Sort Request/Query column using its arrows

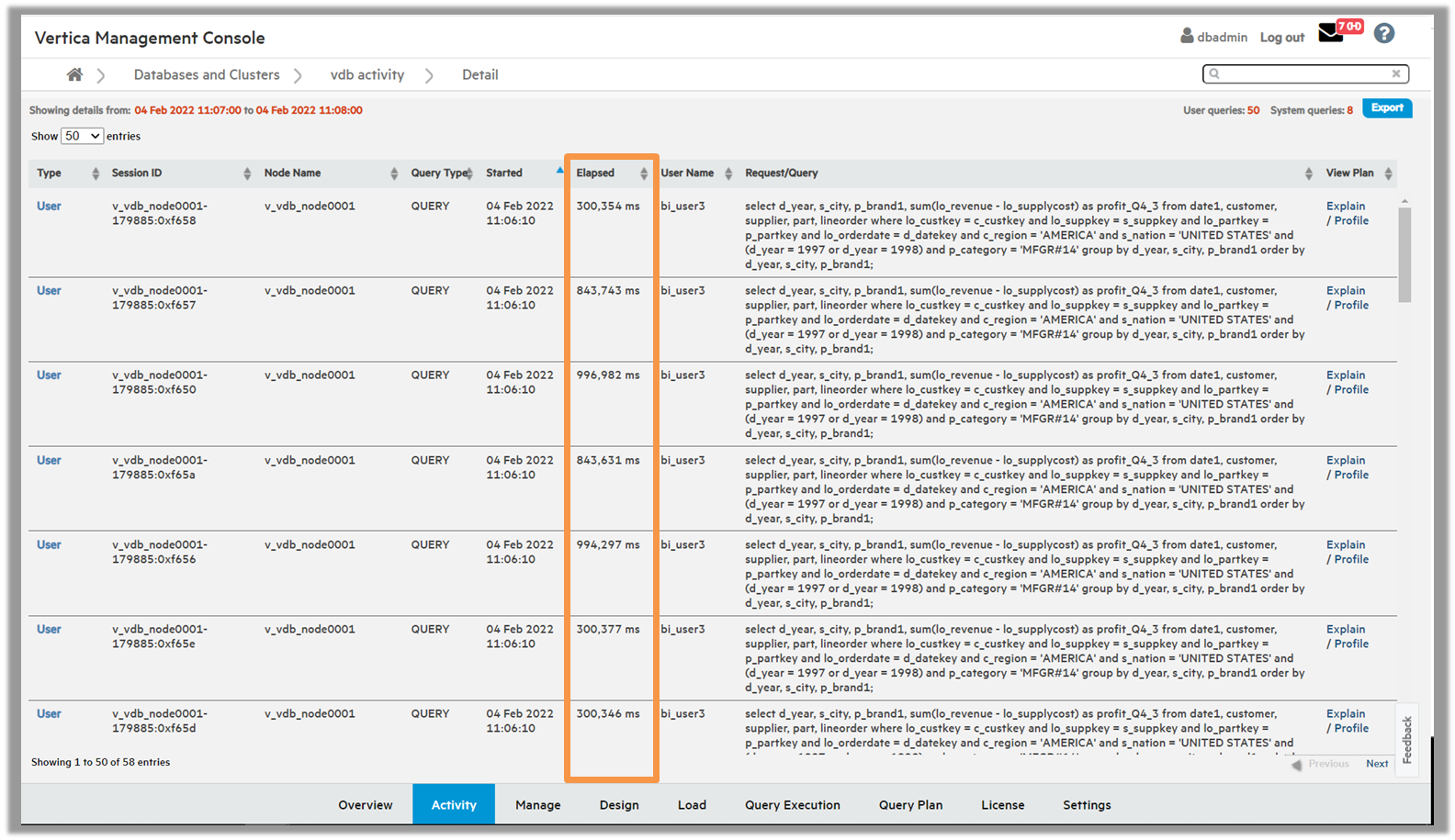(1308, 174)
